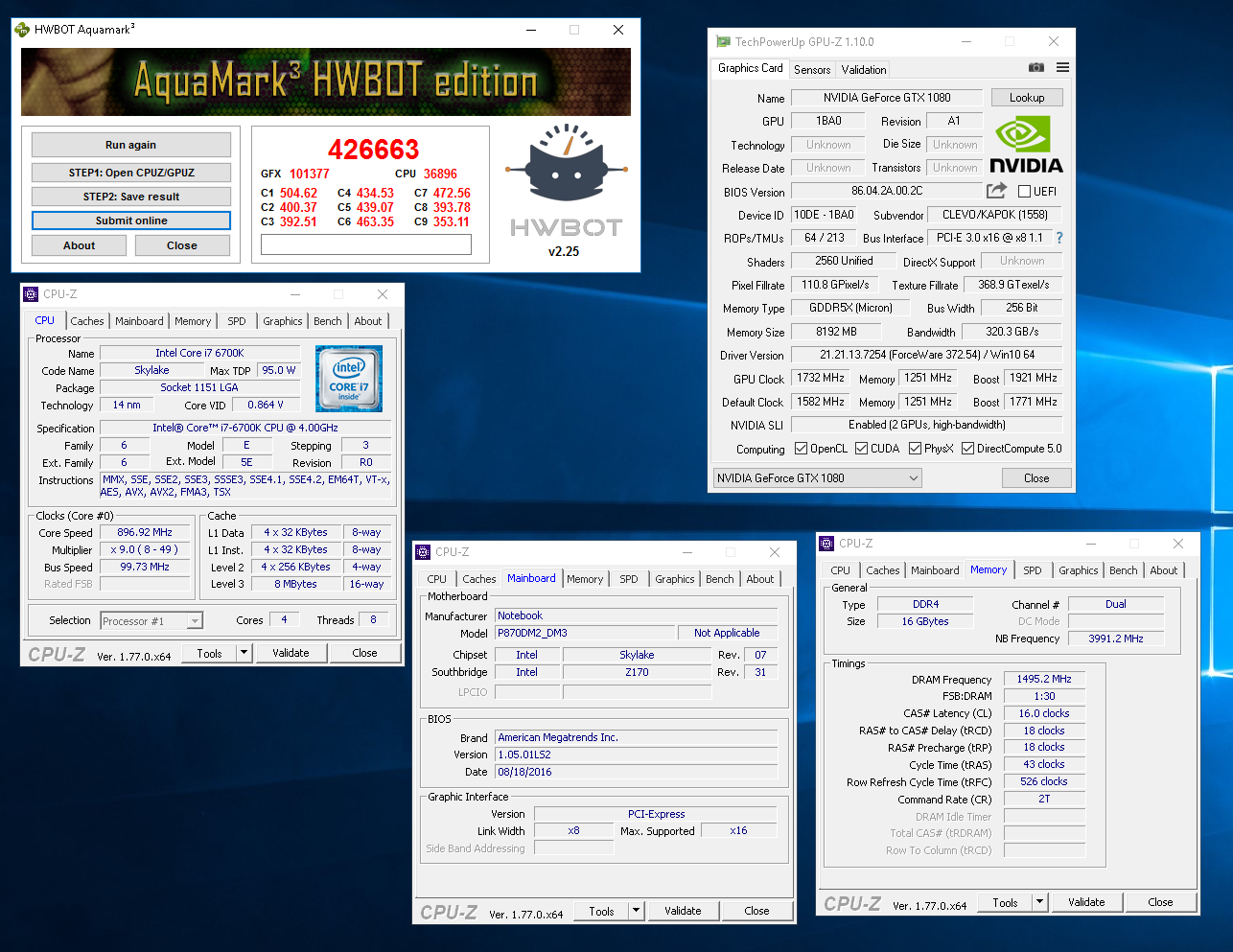Image resolution: width=1233 pixels, height=952 pixels.
Task: Switch to GPU-Z Validation tab
Action: [864, 70]
